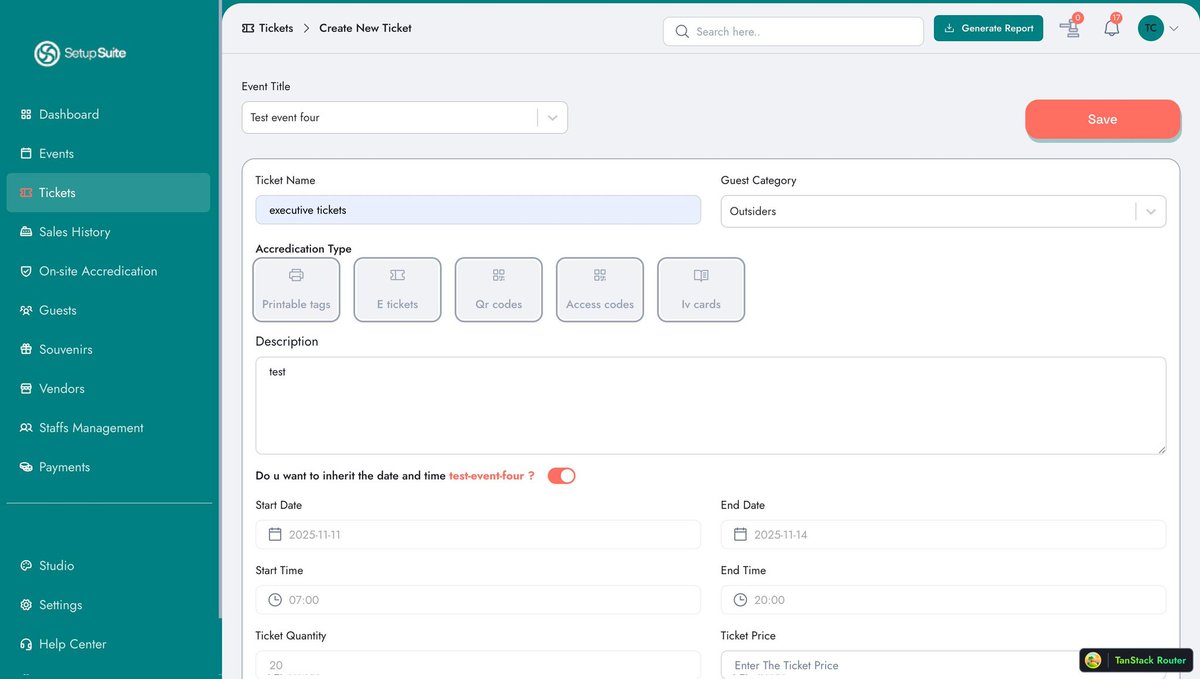Viewport: 1200px width, 679px height.
Task: Go to Dashboard in the sidebar
Action: (x=108, y=115)
